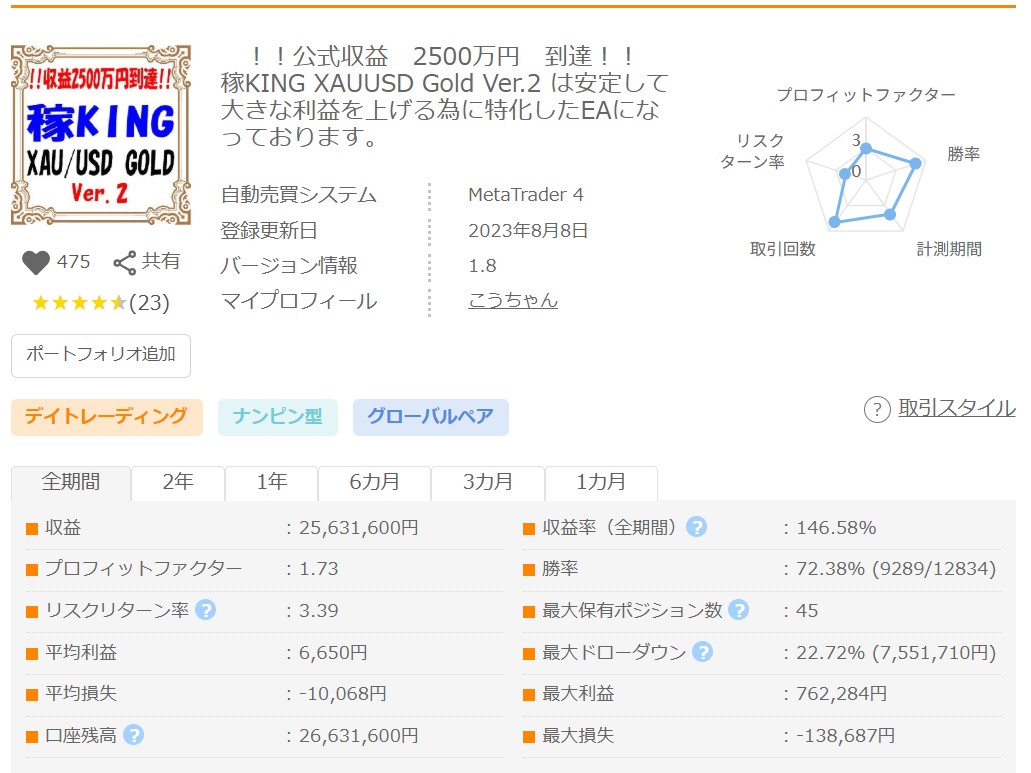Viewport: 1031px width, 773px height.
Task: Click the 稼KING XAU/USD GOLD product thumbnail
Action: (x=100, y=134)
